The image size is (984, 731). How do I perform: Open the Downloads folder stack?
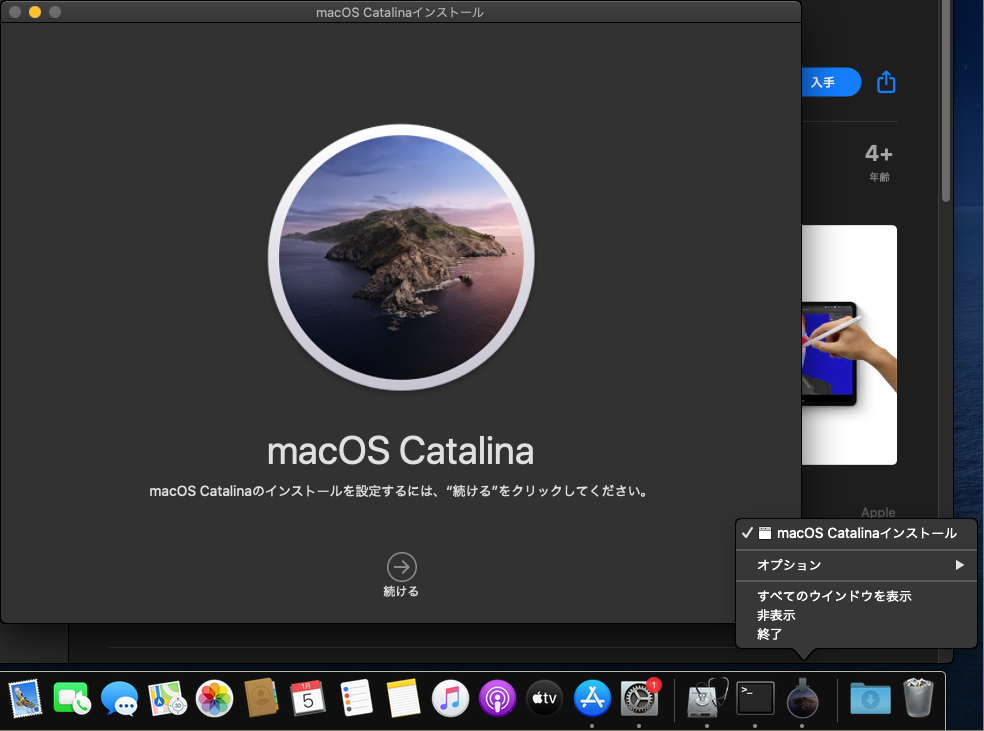pos(870,698)
